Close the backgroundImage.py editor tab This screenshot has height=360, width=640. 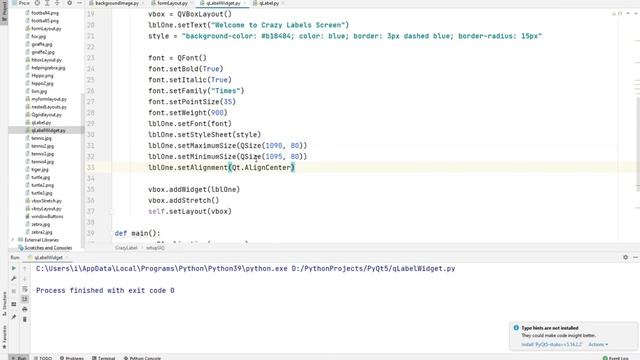click(142, 3)
